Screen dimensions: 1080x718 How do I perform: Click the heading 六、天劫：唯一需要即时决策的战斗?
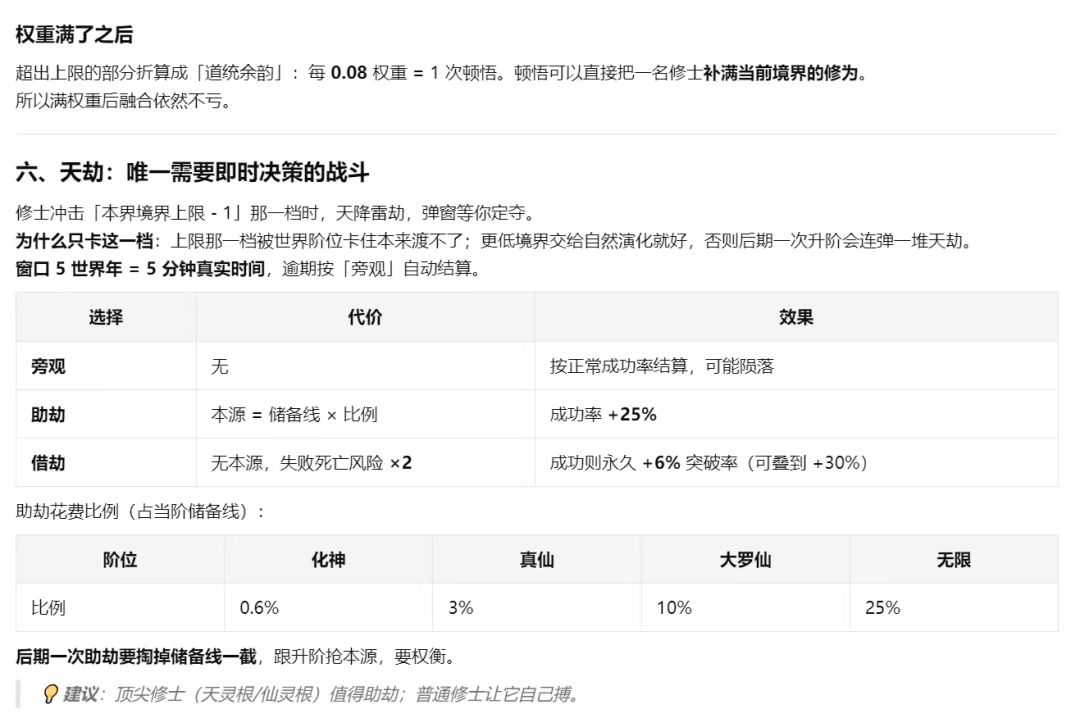(x=192, y=172)
